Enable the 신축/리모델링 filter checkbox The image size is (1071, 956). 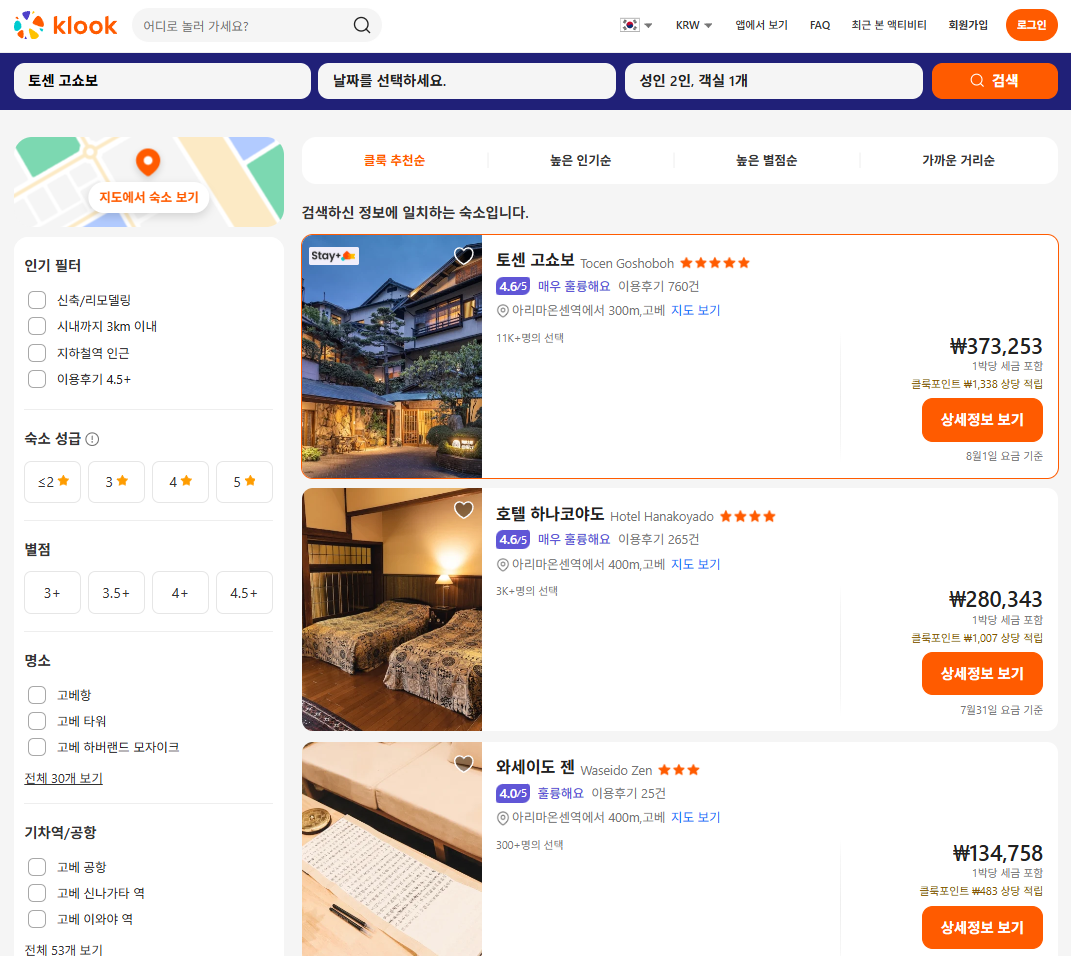pyautogui.click(x=37, y=300)
